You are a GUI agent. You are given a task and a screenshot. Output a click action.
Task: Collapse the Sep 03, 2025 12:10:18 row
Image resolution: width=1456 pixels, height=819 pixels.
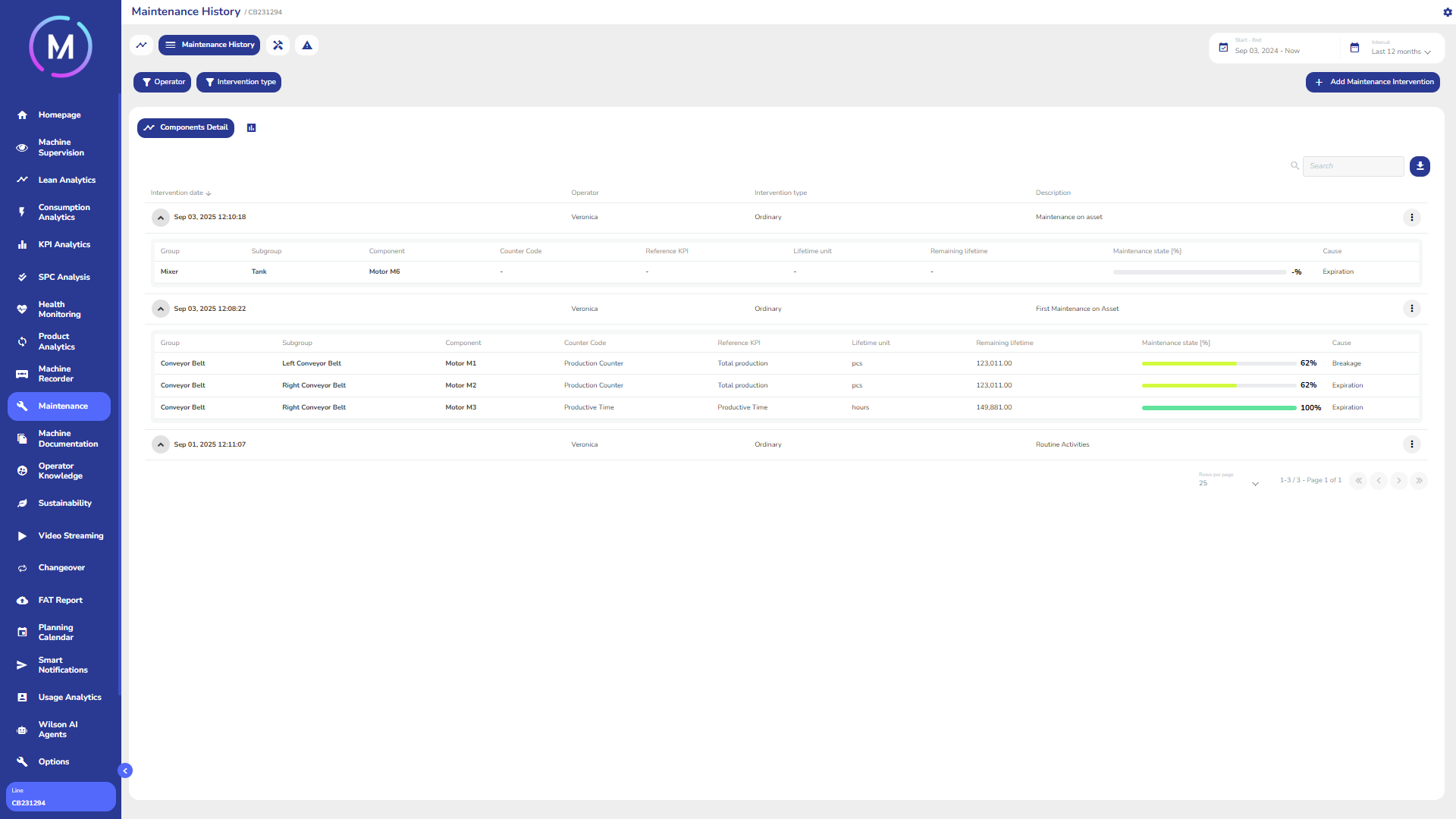point(161,218)
